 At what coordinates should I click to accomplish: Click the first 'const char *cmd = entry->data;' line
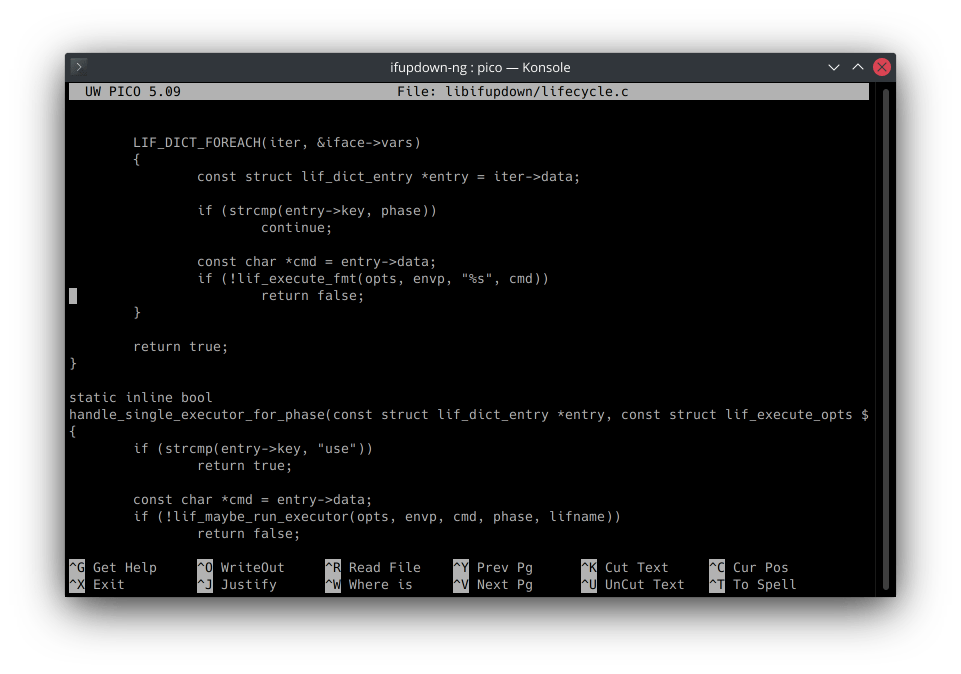point(316,262)
